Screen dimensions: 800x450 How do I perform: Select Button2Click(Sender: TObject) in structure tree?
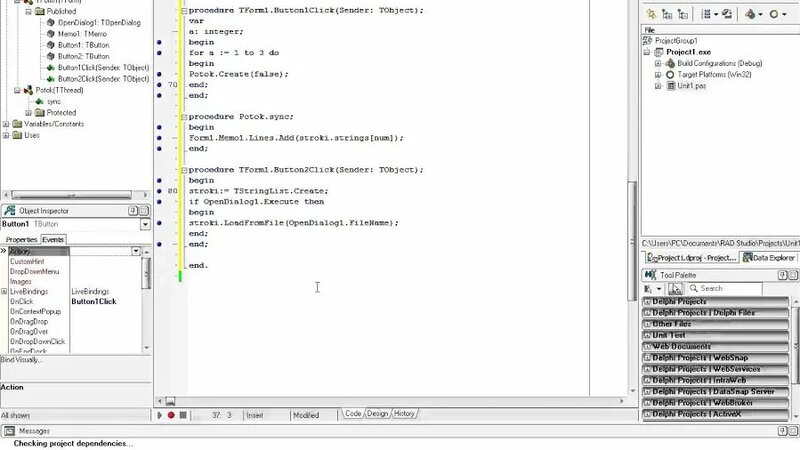104,79
